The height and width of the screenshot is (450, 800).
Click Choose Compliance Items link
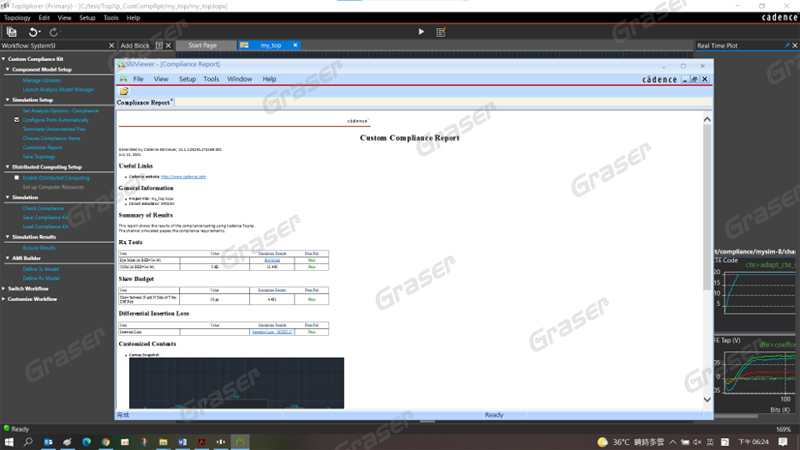click(x=51, y=138)
